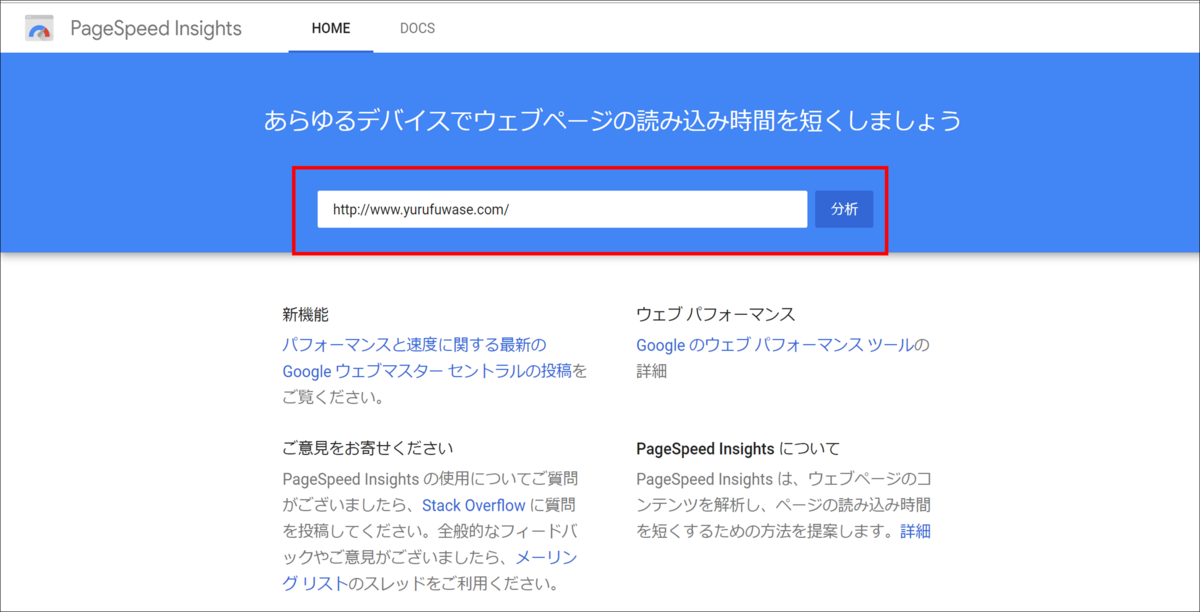Viewport: 1200px width, 612px height.
Task: Follow the Stack Overflow link
Action: click(x=474, y=505)
